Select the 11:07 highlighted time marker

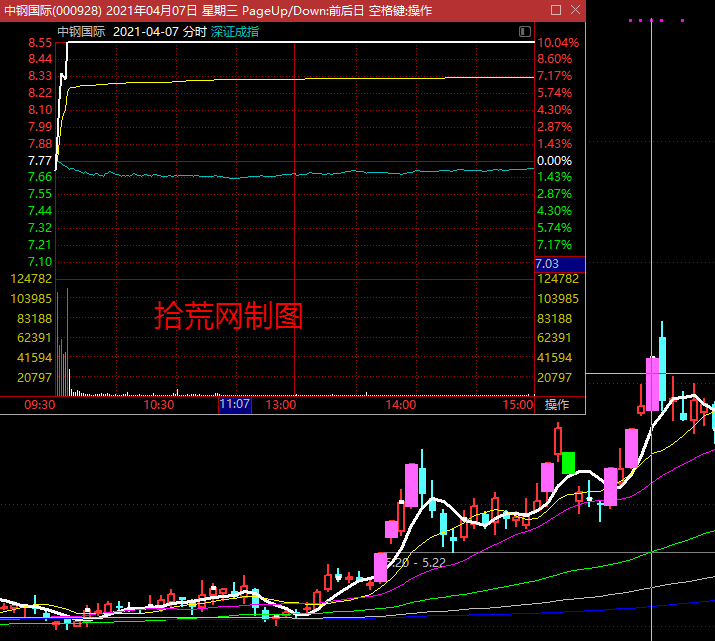point(235,405)
